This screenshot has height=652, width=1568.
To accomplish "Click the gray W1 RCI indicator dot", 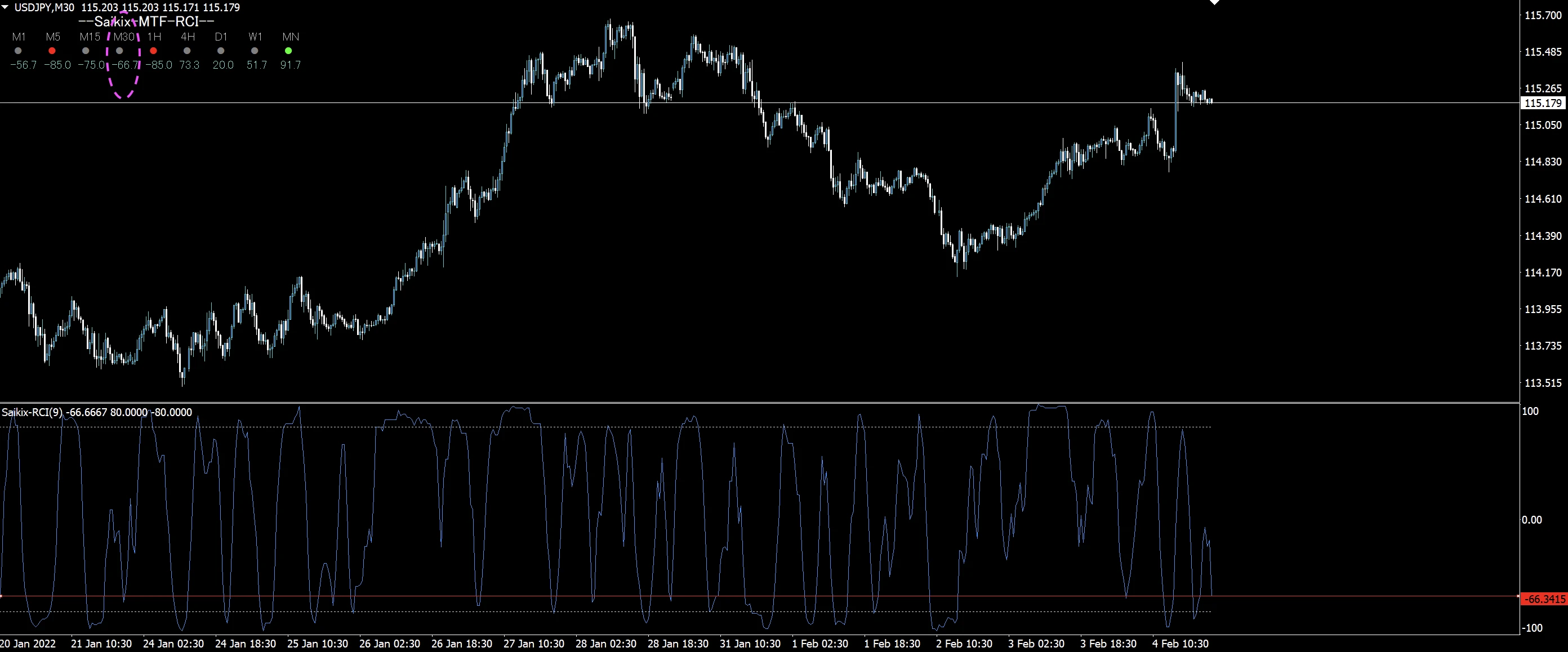I will (255, 51).
